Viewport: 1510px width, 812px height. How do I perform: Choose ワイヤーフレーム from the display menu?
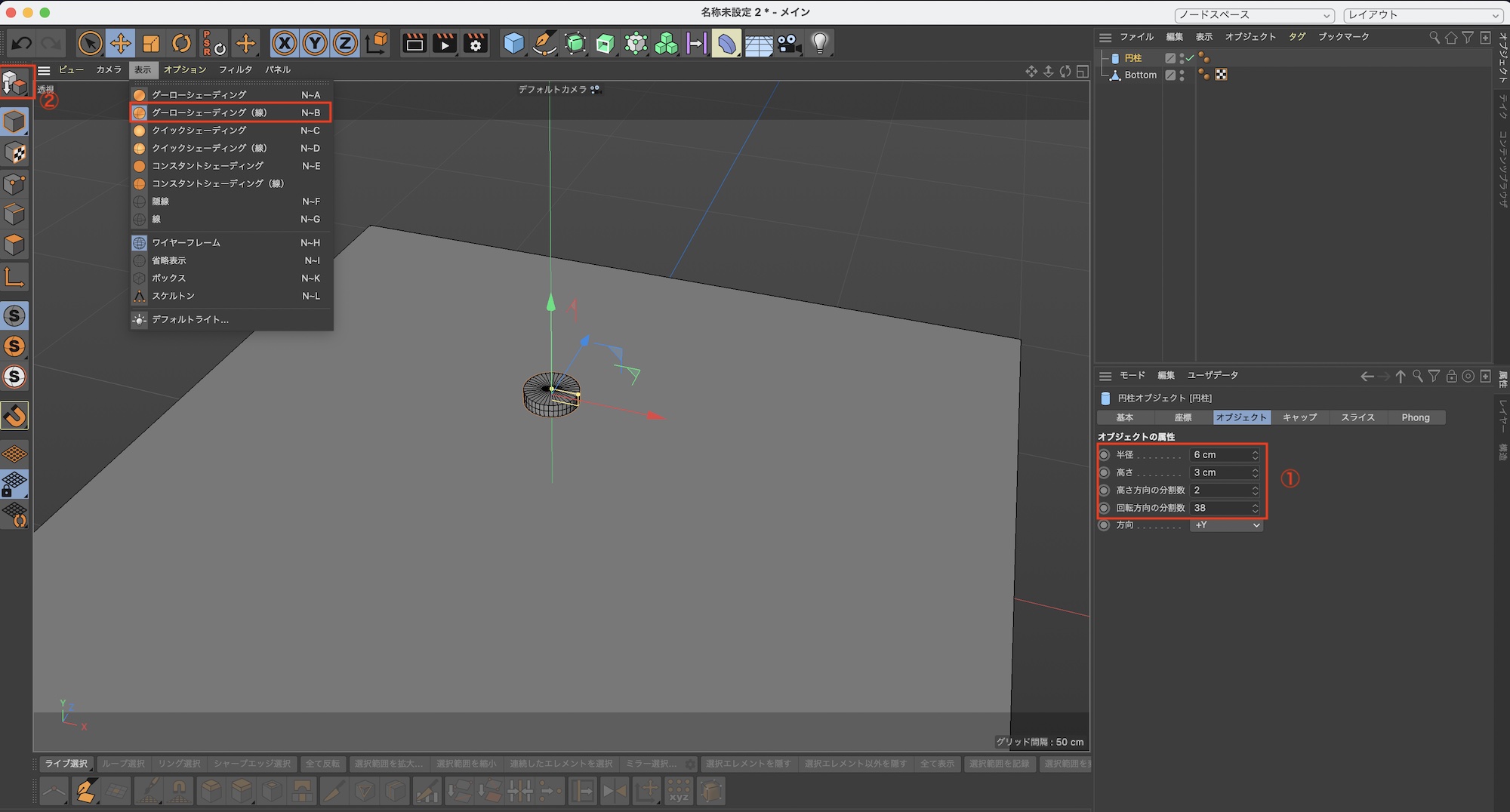(x=186, y=243)
